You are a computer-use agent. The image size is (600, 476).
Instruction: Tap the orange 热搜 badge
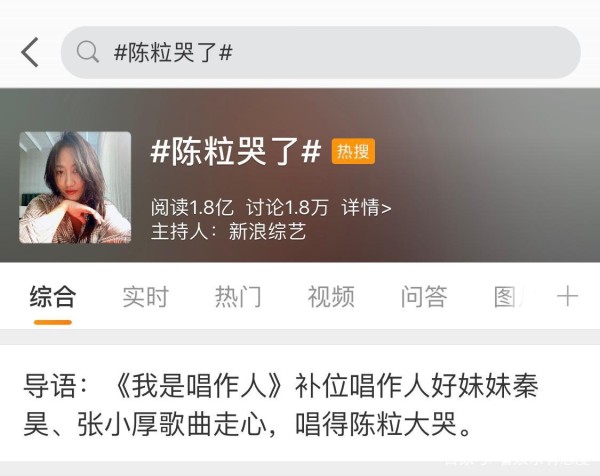tap(353, 152)
